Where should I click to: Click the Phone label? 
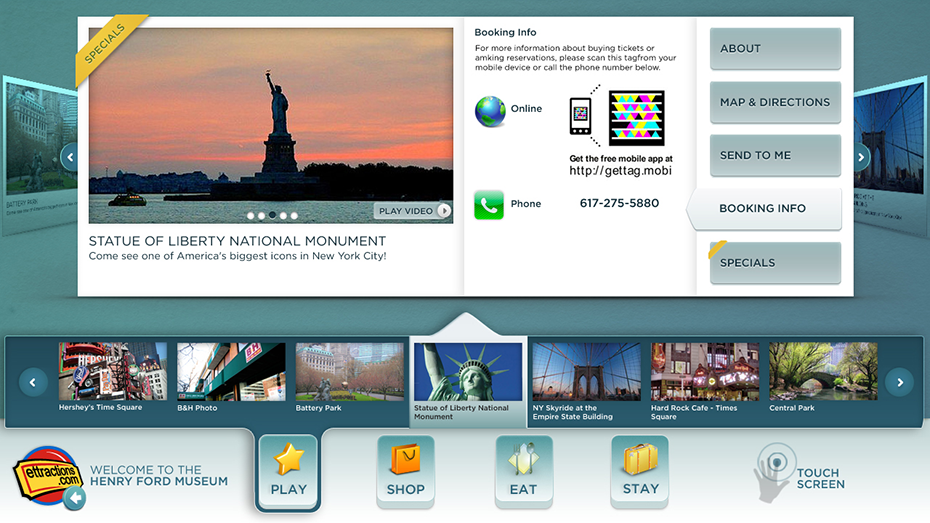tap(525, 203)
